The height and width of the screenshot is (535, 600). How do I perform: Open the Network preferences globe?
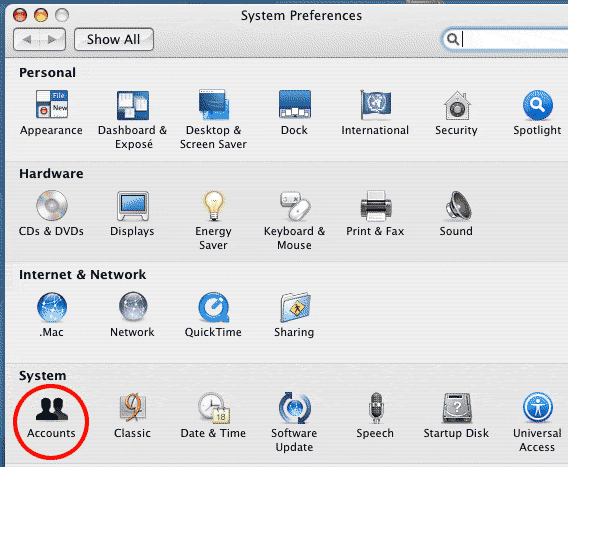tap(132, 308)
